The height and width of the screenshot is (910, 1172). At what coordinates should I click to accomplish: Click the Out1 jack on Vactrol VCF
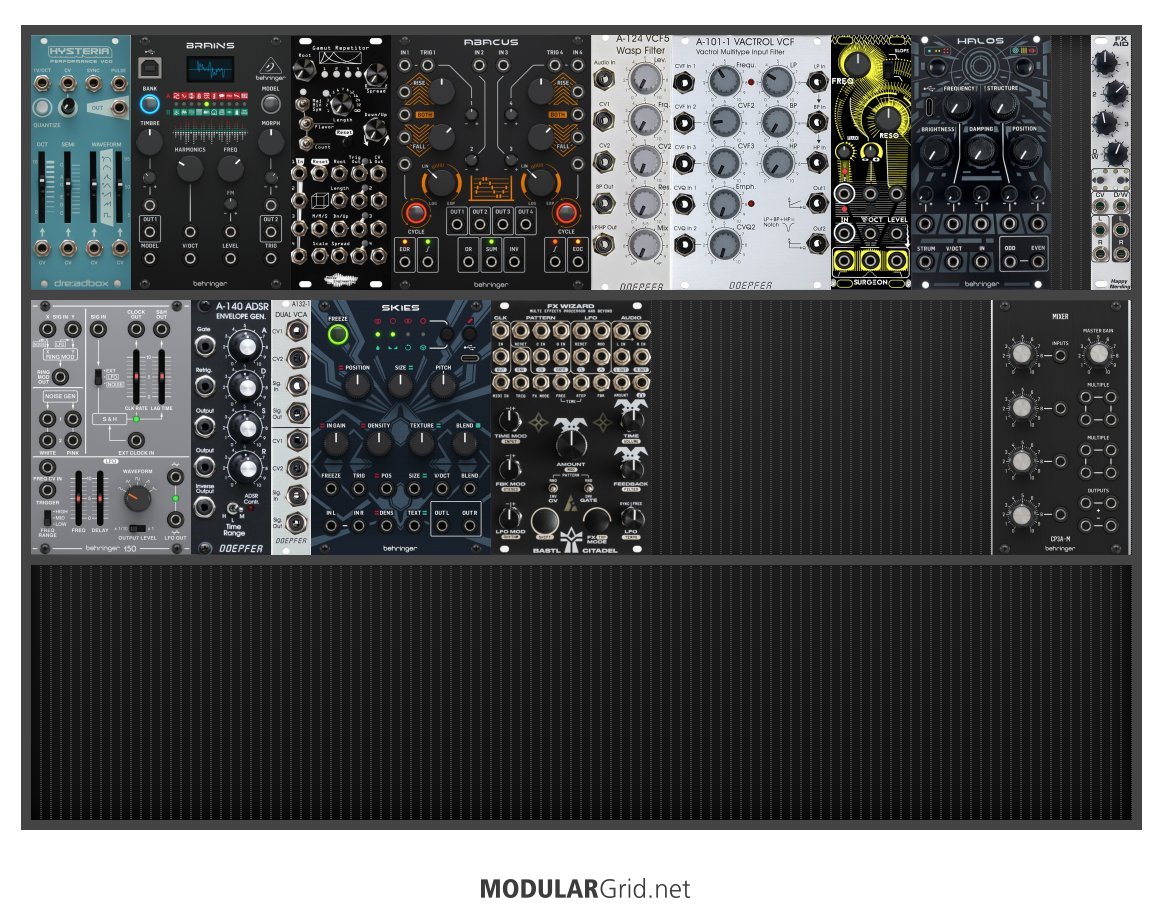818,203
